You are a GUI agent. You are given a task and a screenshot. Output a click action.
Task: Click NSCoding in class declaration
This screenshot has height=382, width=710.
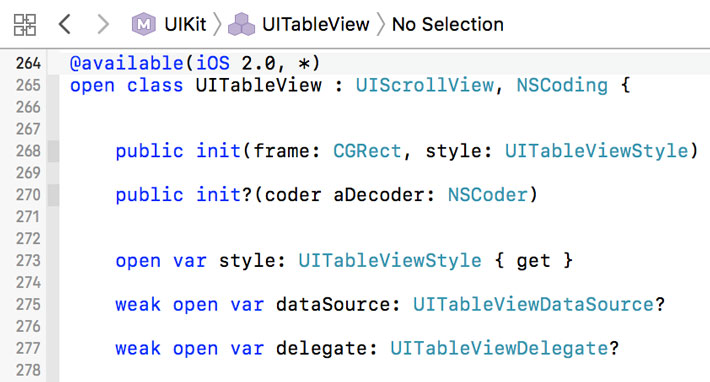tap(562, 85)
